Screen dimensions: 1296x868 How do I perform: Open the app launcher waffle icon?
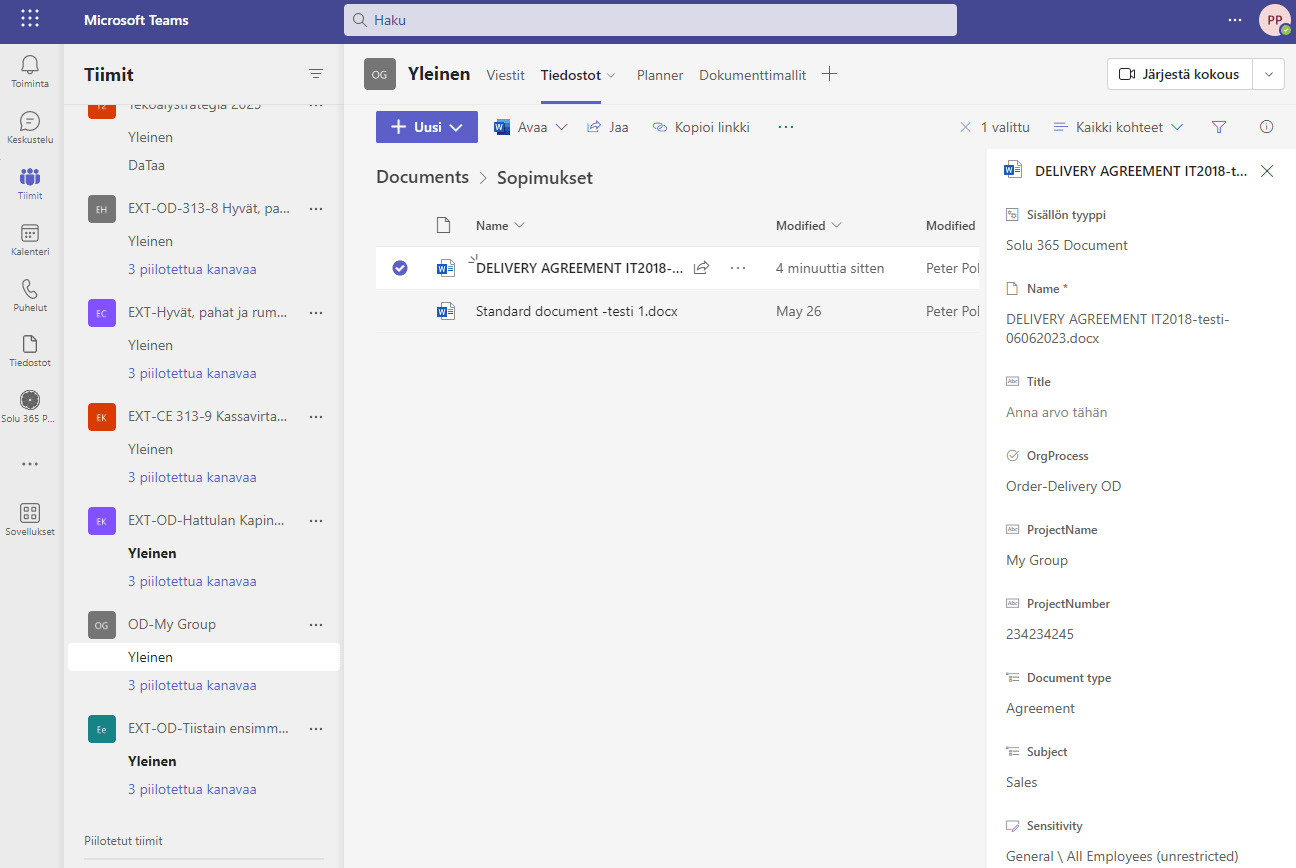pos(30,19)
